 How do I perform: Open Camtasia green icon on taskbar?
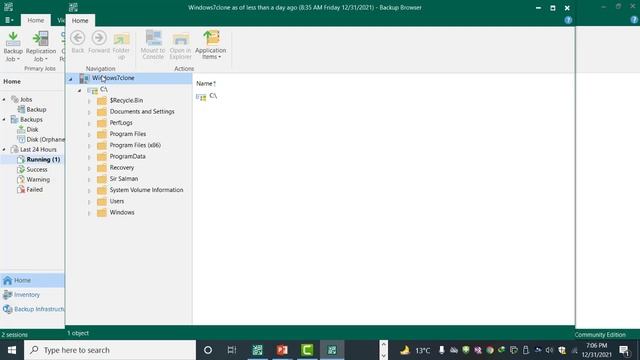point(307,350)
